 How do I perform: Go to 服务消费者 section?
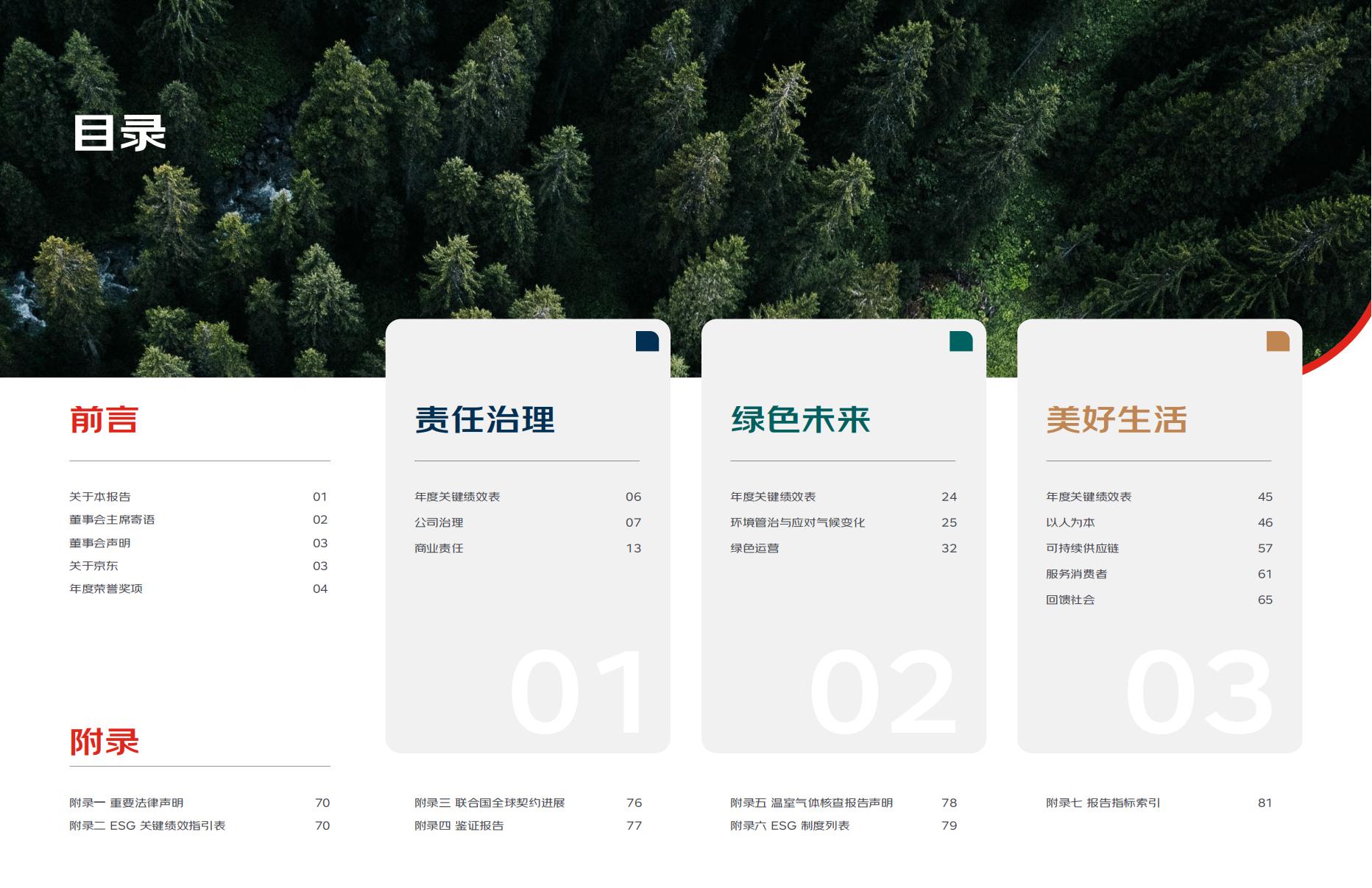click(1076, 574)
